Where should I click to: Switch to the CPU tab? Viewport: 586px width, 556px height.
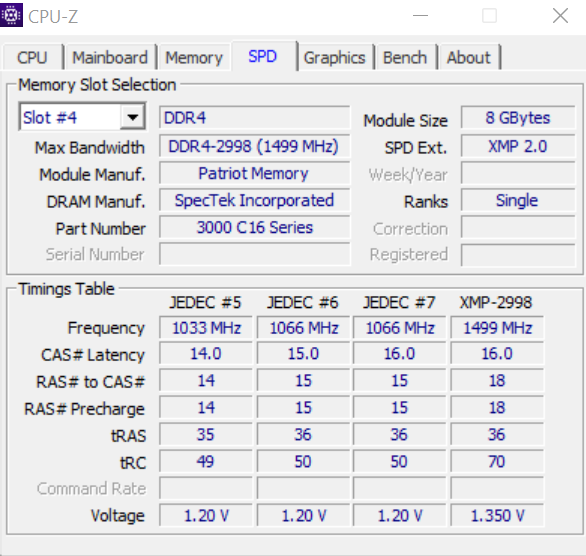(x=32, y=58)
